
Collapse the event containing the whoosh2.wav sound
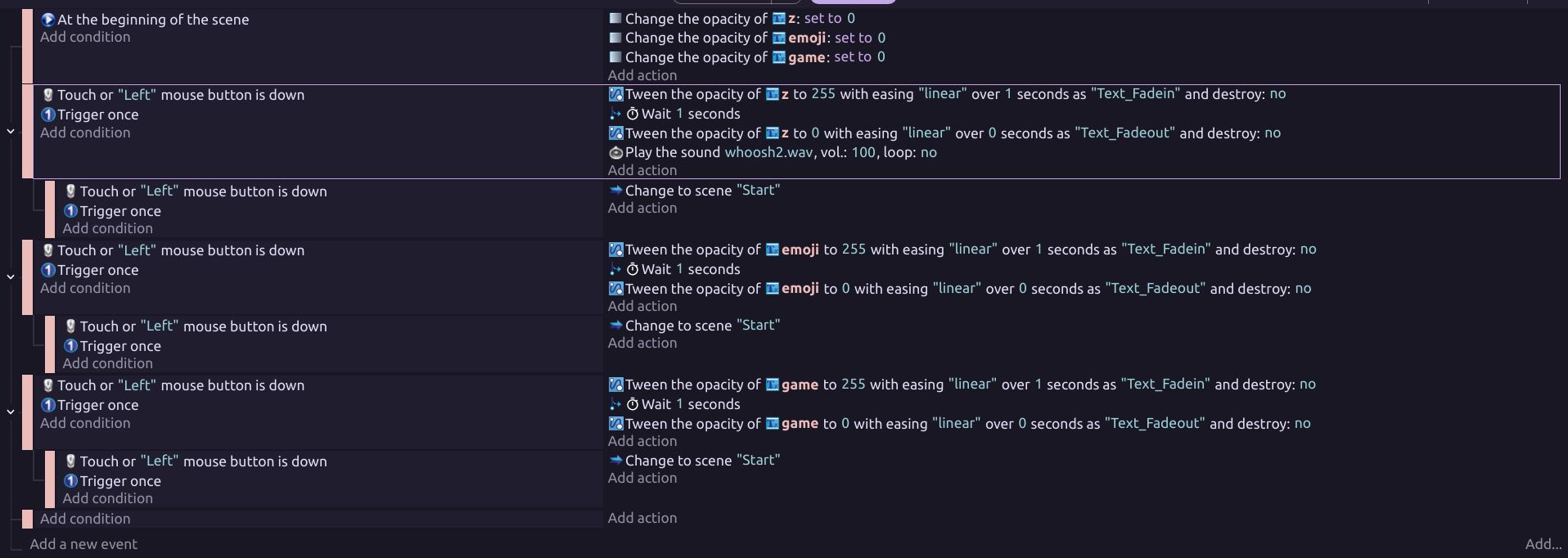[11, 131]
